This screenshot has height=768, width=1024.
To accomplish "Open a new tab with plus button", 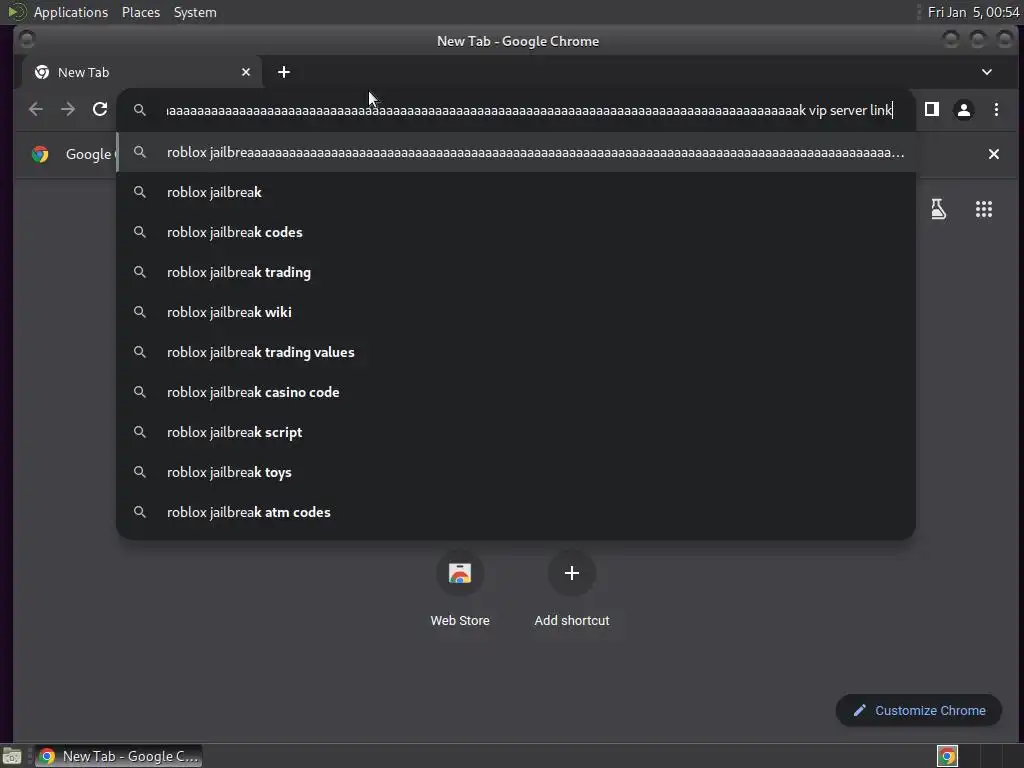I will 283,72.
